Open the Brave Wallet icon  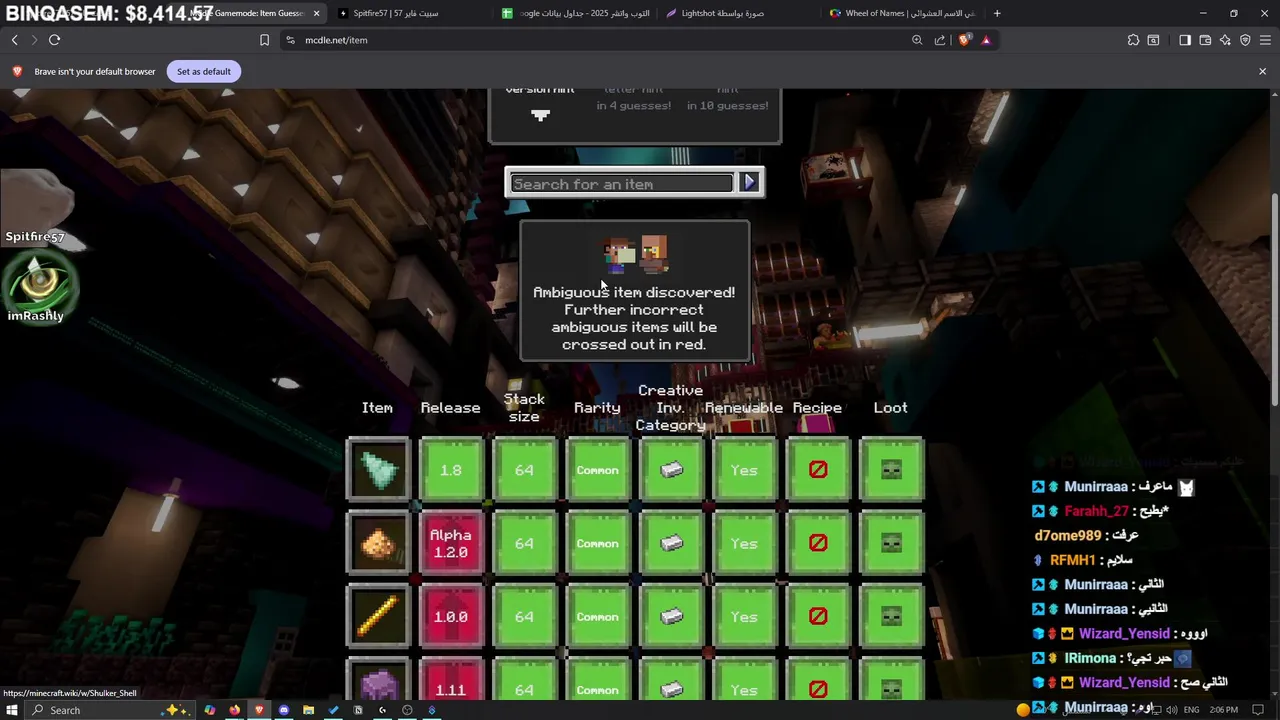click(1205, 40)
